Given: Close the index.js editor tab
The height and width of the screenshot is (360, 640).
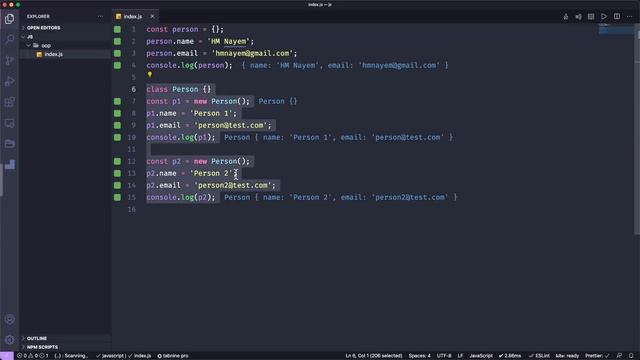Looking at the screenshot, I should 152,16.
